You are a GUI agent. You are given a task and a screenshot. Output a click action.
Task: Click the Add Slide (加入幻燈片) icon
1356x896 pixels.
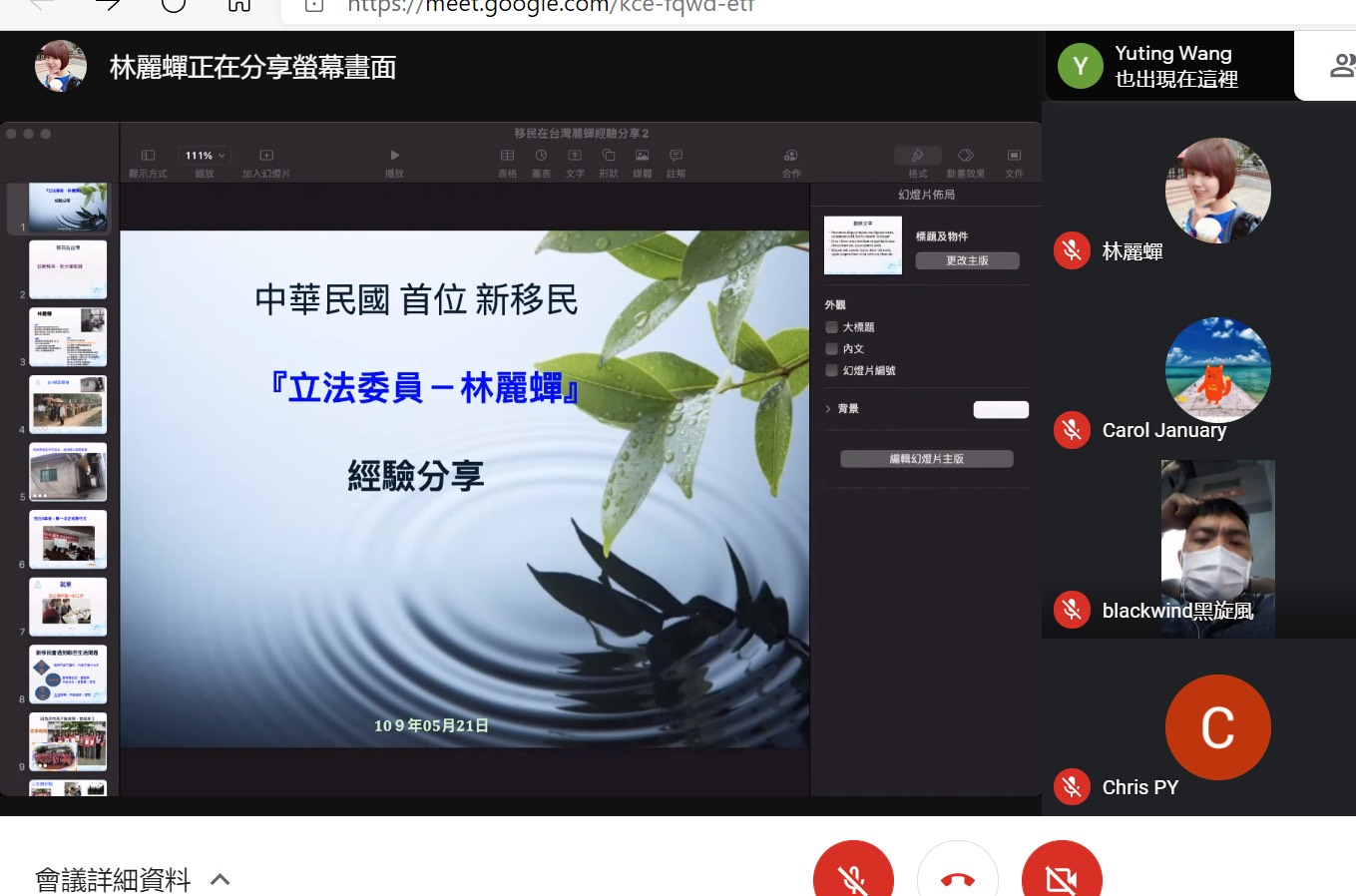click(266, 156)
